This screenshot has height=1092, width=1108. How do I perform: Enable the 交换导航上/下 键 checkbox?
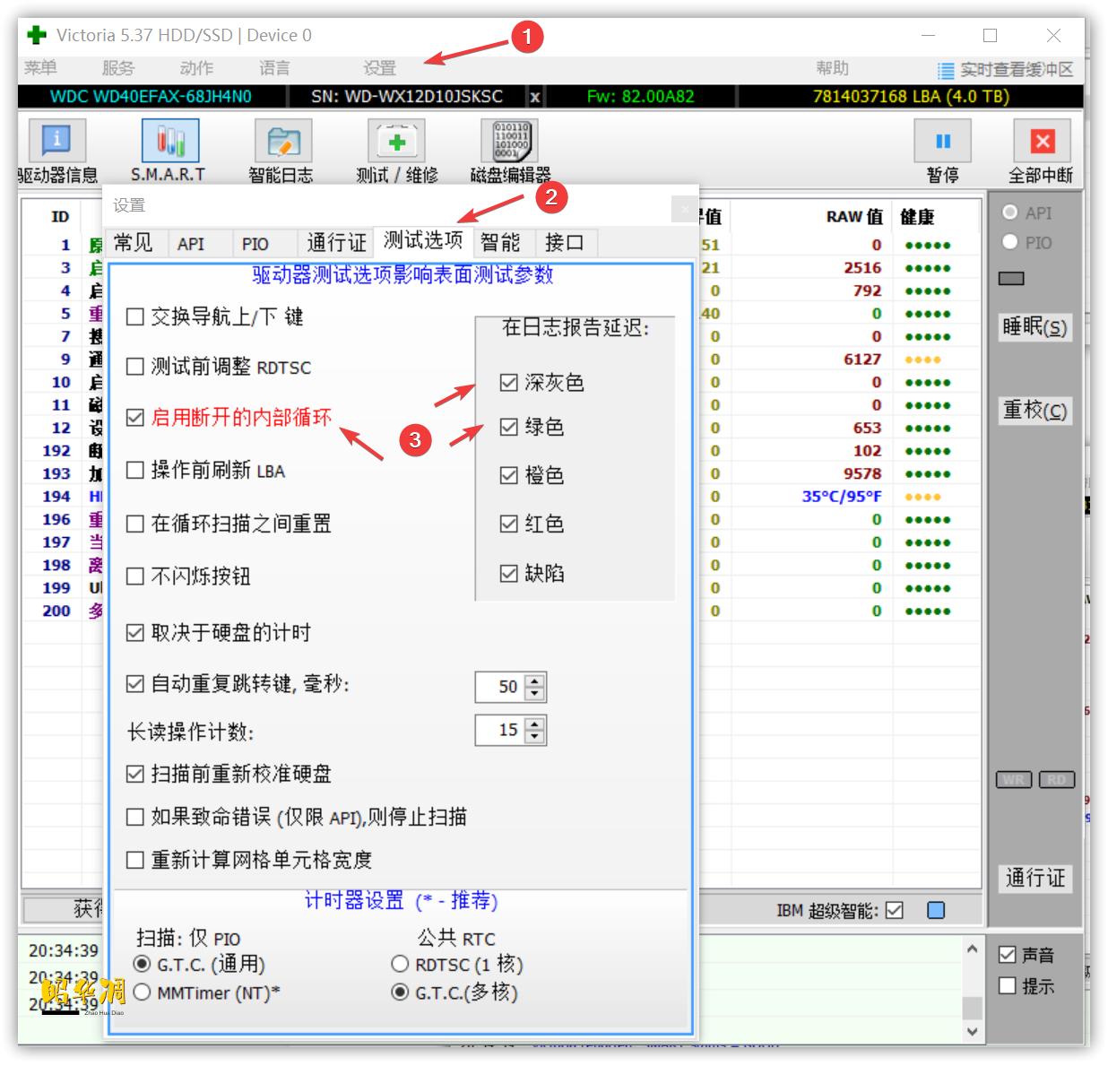[134, 316]
